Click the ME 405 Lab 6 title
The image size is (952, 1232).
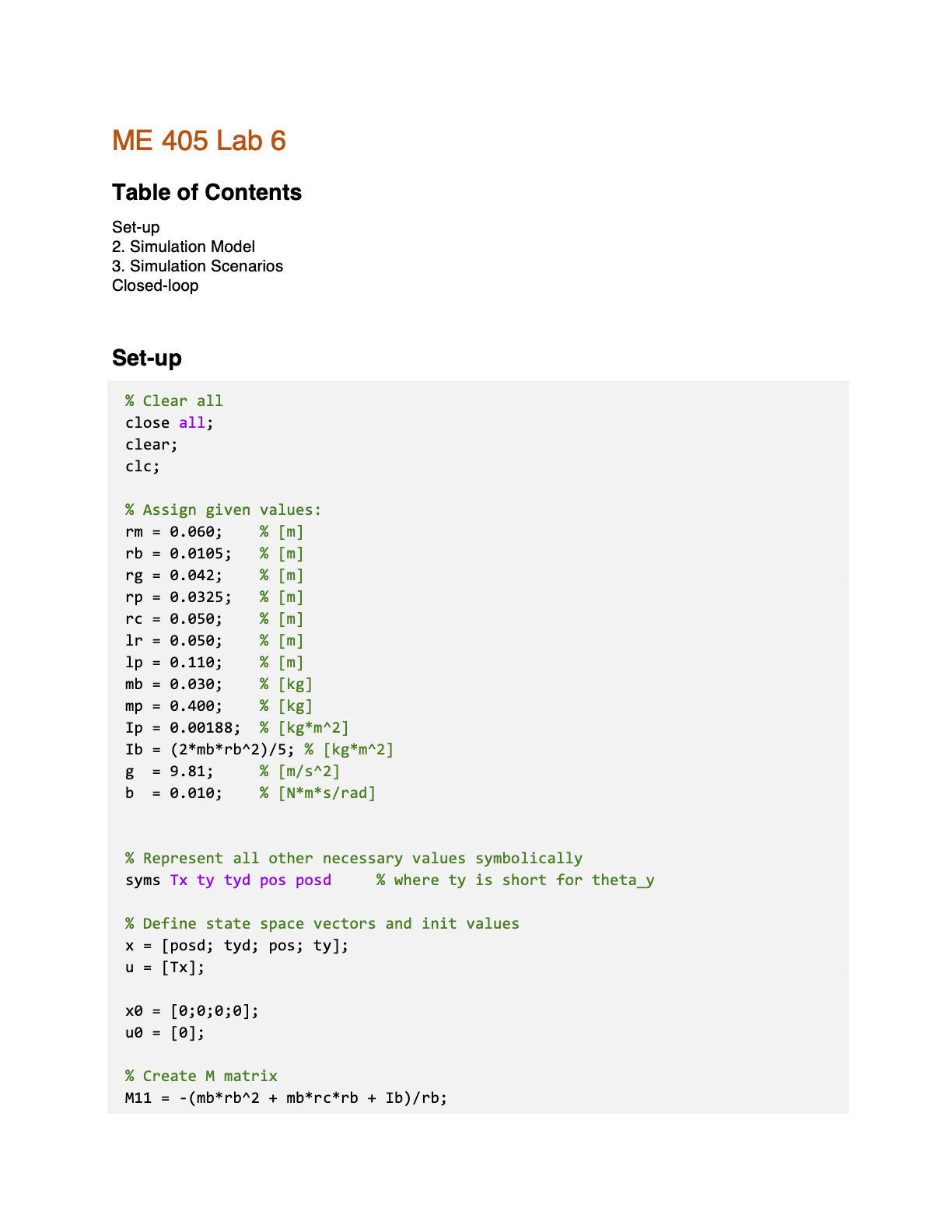pyautogui.click(x=199, y=141)
